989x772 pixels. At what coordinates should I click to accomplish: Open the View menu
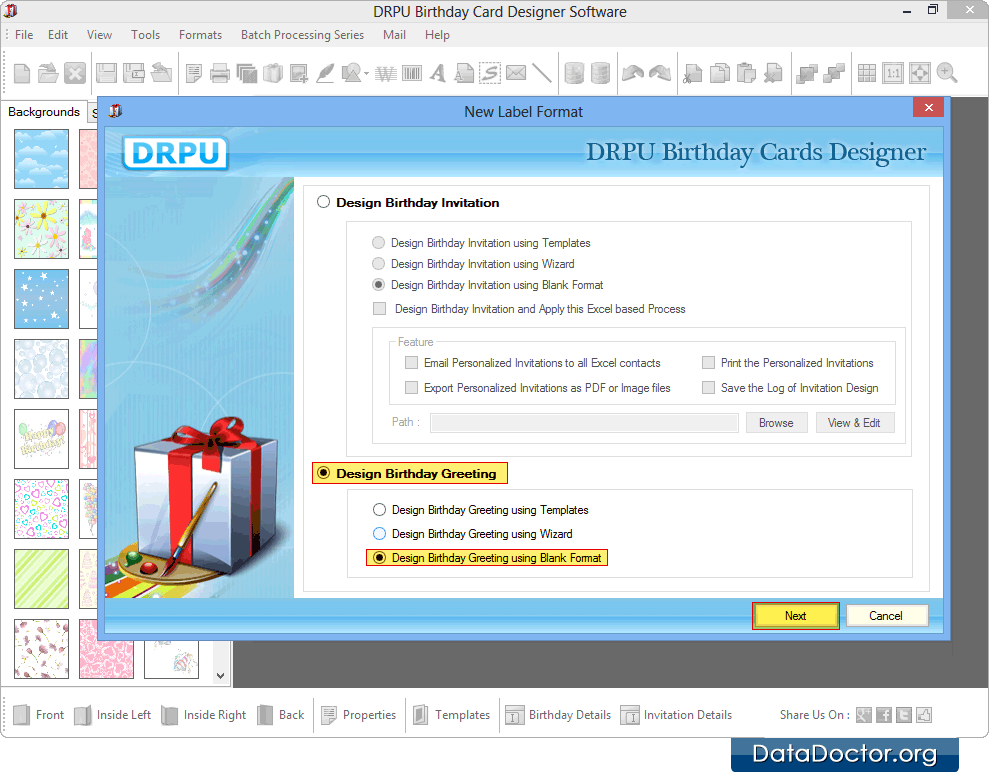click(99, 35)
